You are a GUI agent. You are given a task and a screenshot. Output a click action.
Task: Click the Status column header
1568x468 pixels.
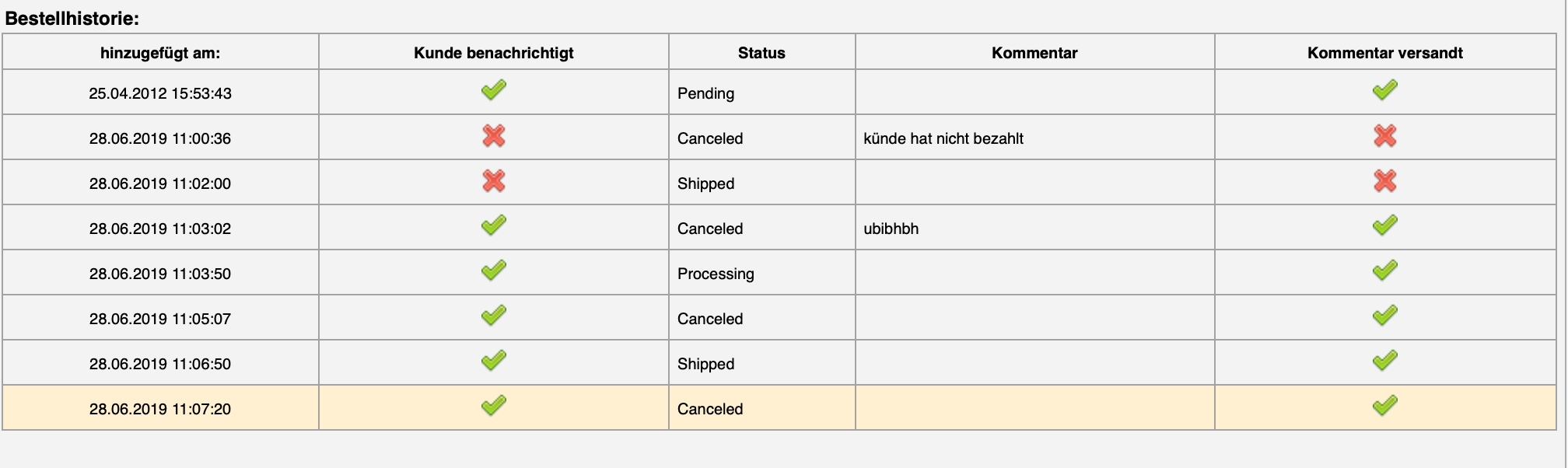point(761,53)
